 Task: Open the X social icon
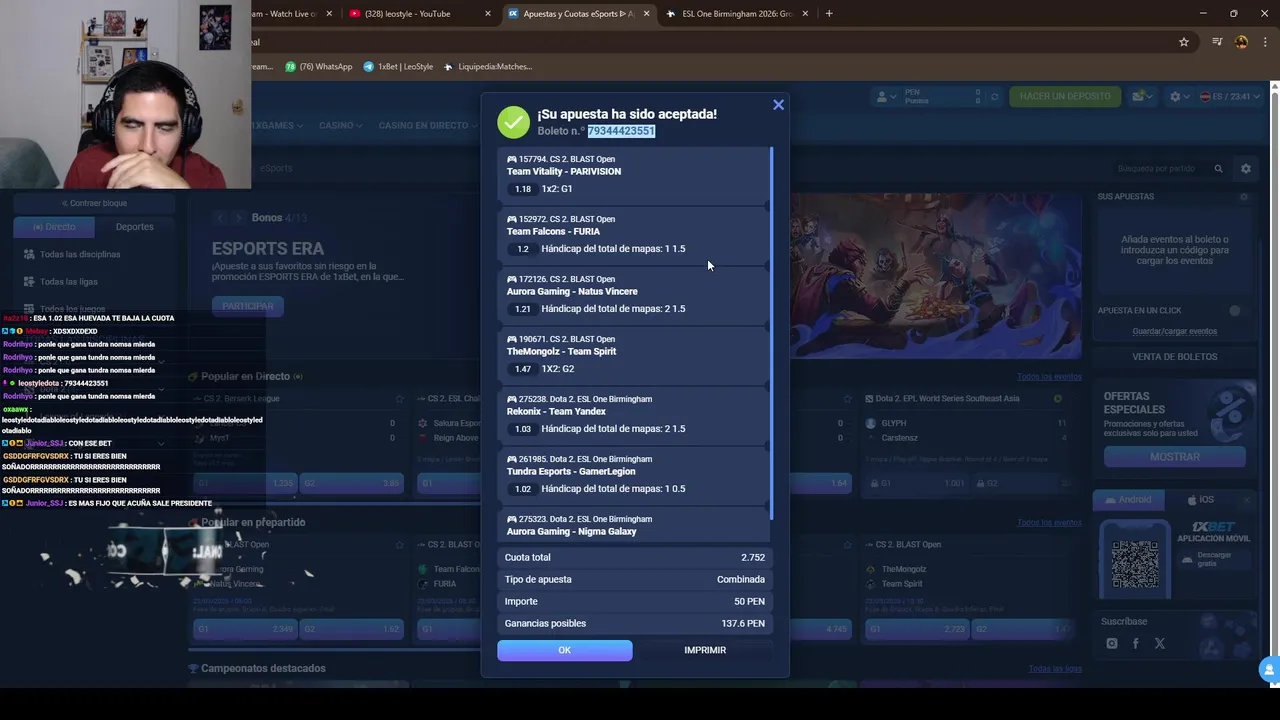tap(1160, 644)
